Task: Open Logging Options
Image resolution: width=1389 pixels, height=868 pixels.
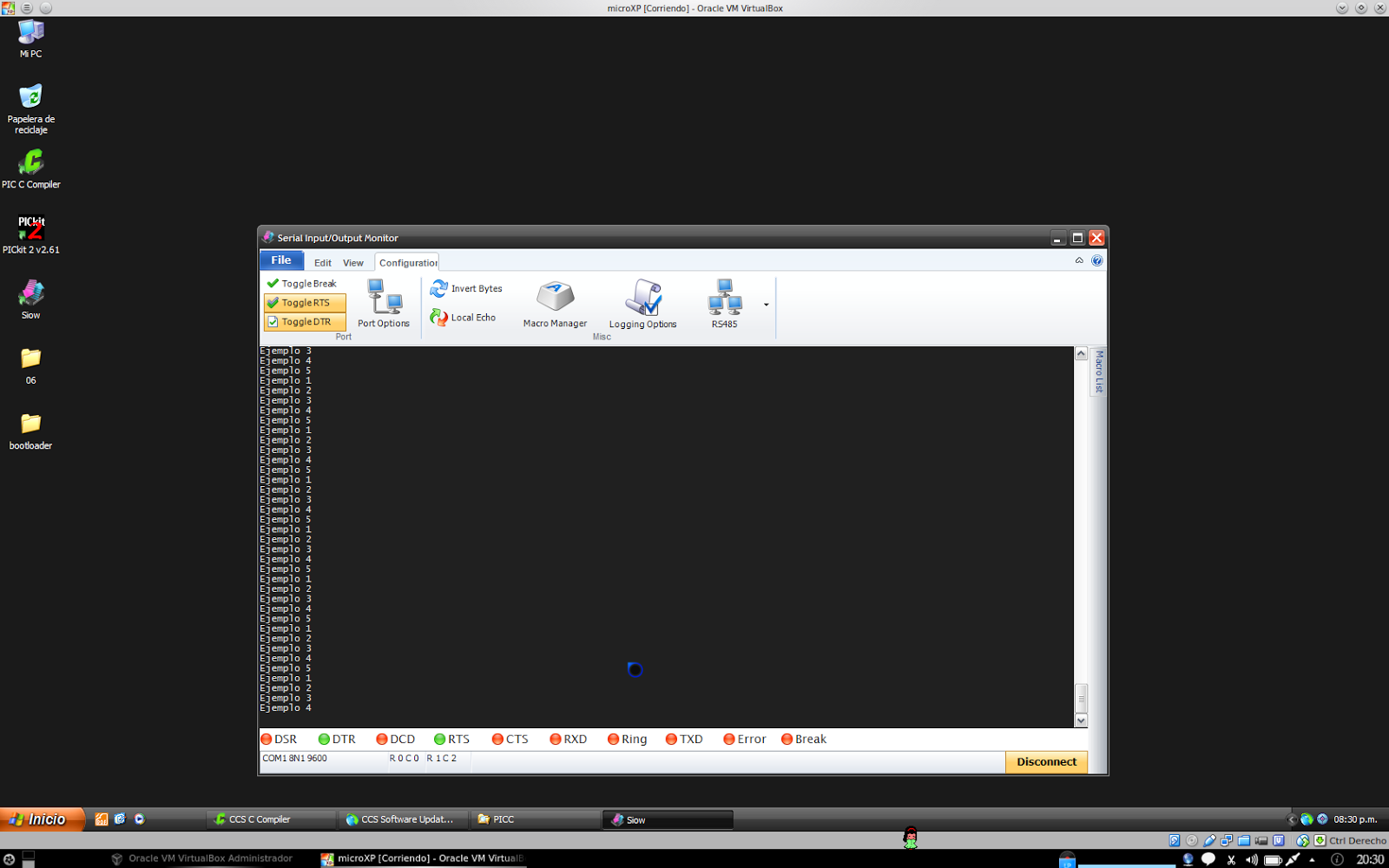Action: pyautogui.click(x=642, y=304)
